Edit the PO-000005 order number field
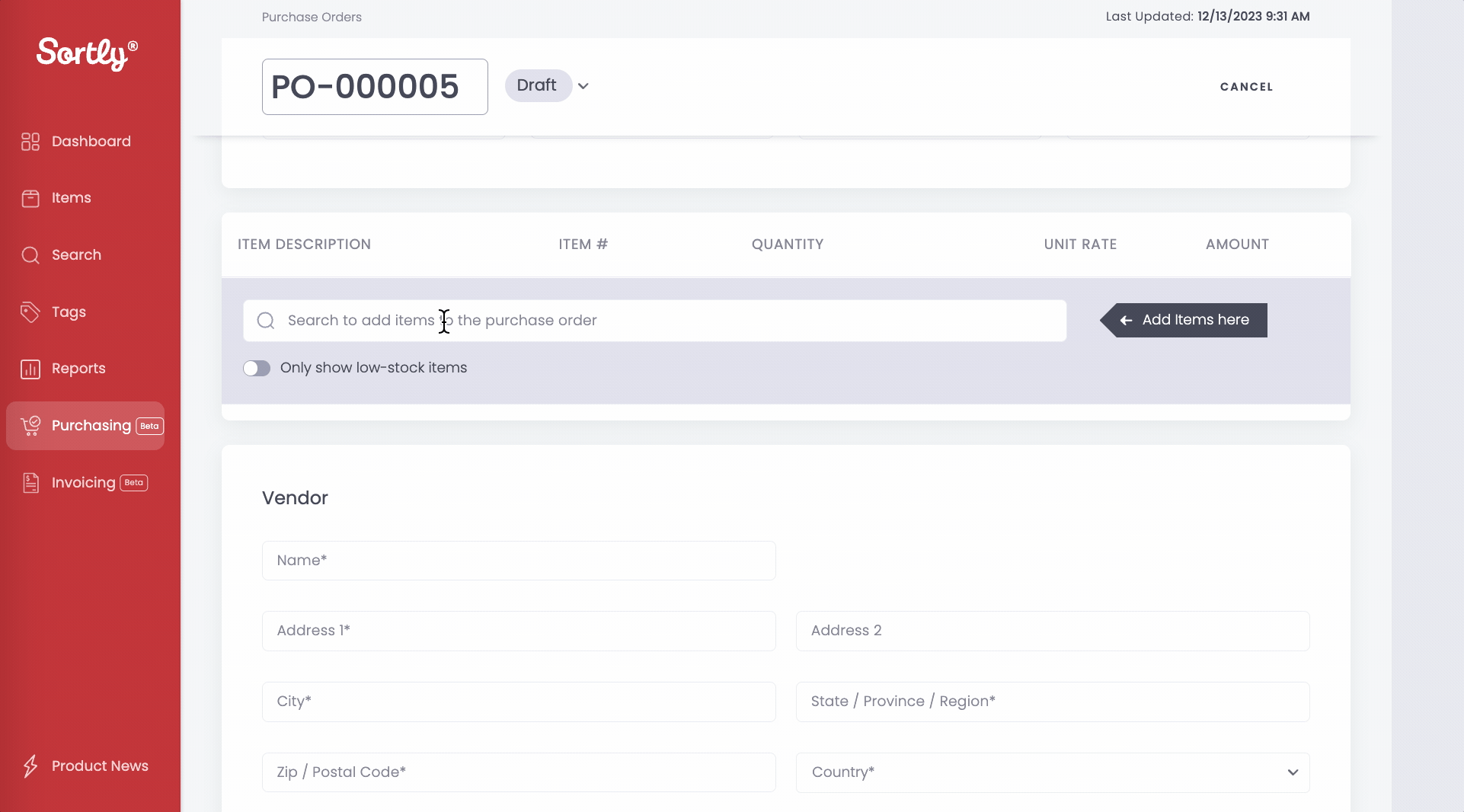1464x812 pixels. (x=375, y=87)
